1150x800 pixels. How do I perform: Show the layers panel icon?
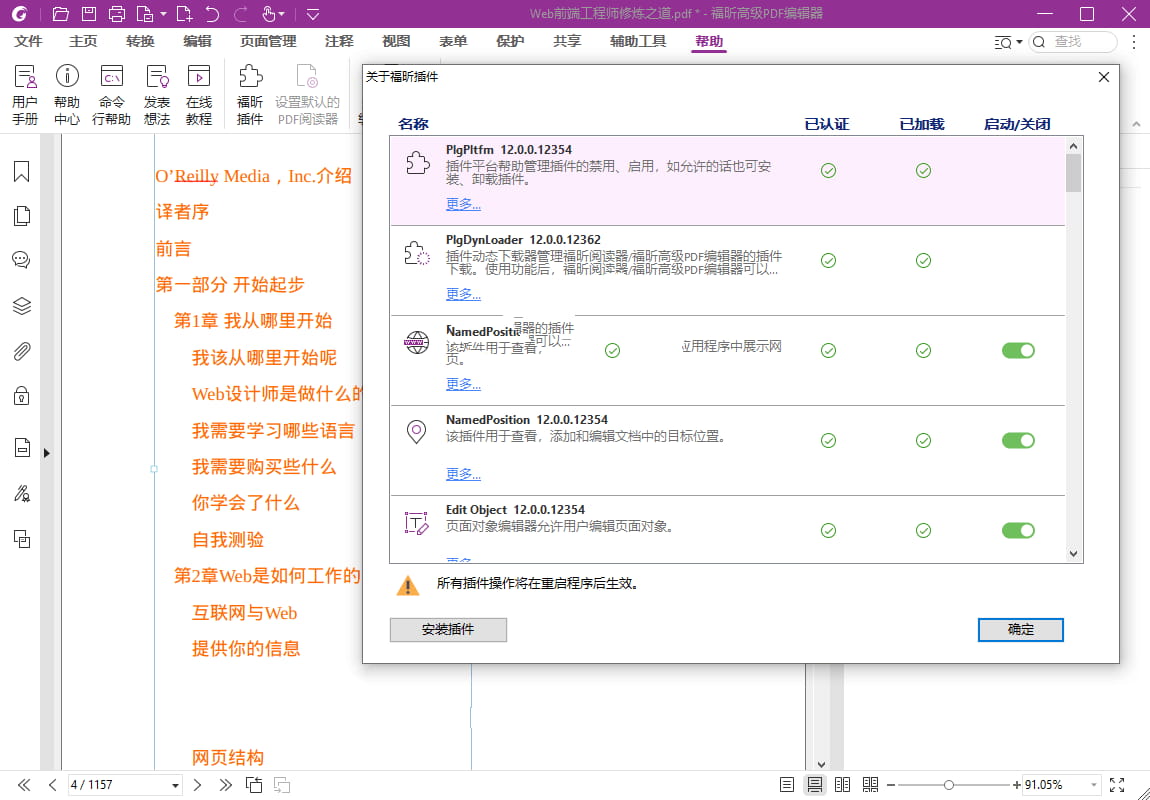(x=21, y=306)
